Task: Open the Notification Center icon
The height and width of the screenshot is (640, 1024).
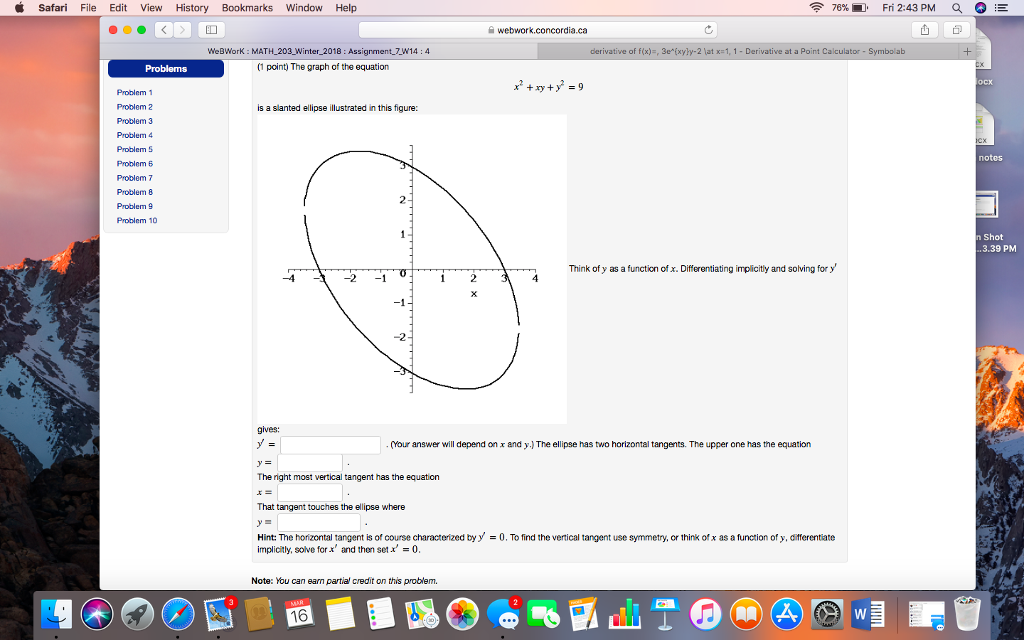Action: coord(1003,8)
